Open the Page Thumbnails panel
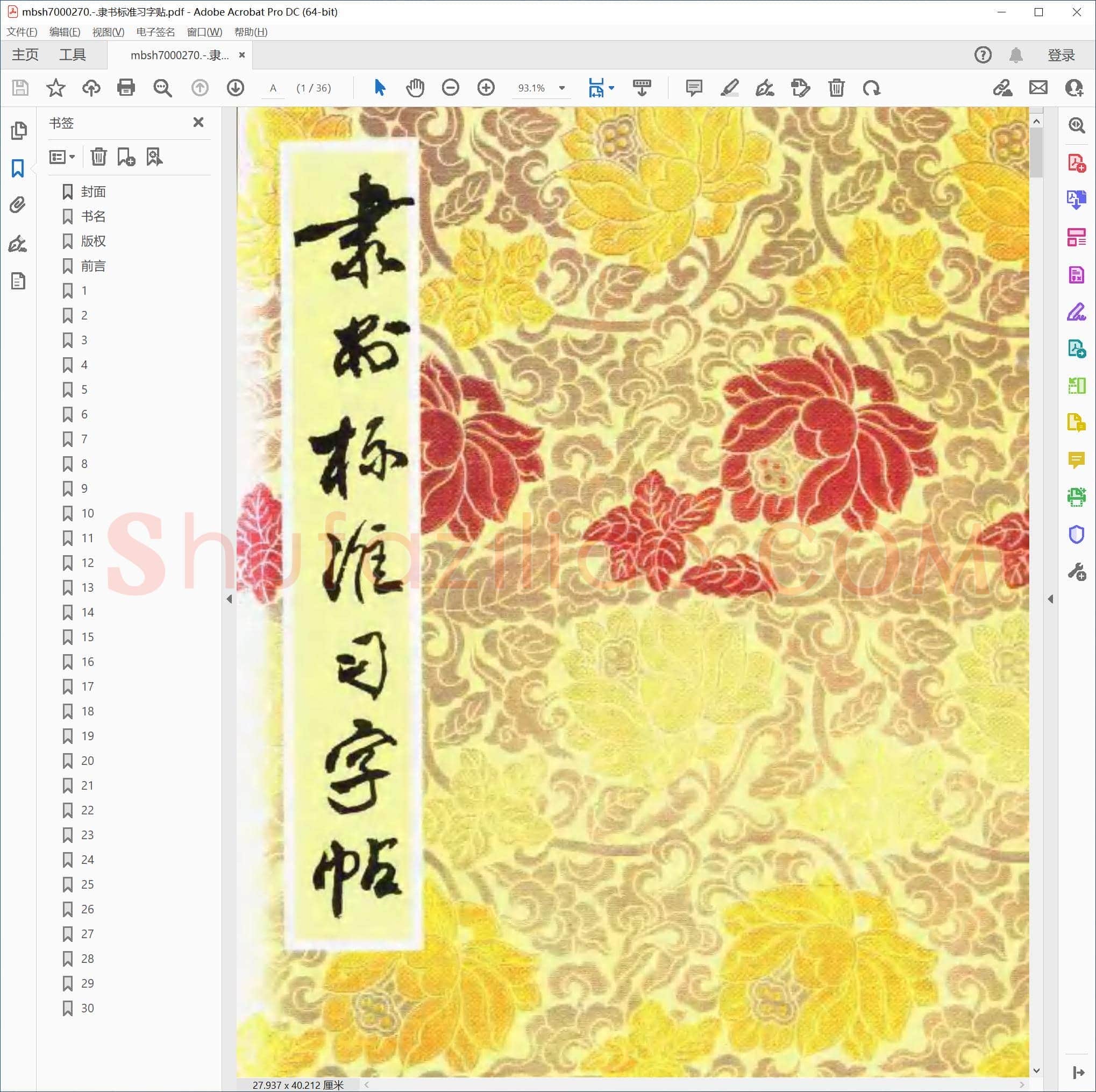Viewport: 1096px width, 1092px height. click(18, 131)
